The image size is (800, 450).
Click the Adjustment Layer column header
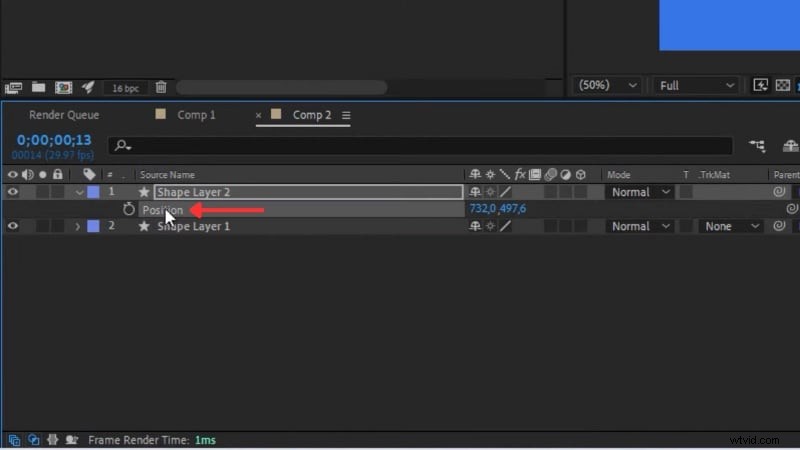coord(565,174)
